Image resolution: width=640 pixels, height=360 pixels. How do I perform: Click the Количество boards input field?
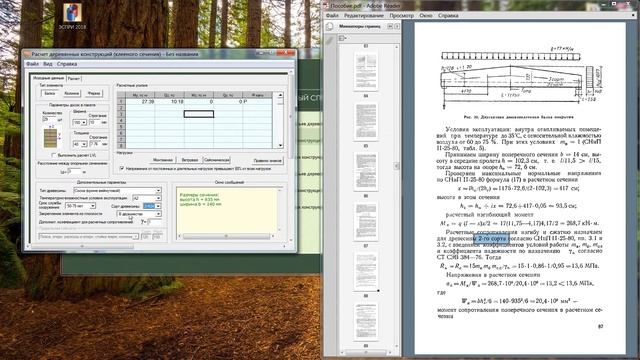click(49, 119)
